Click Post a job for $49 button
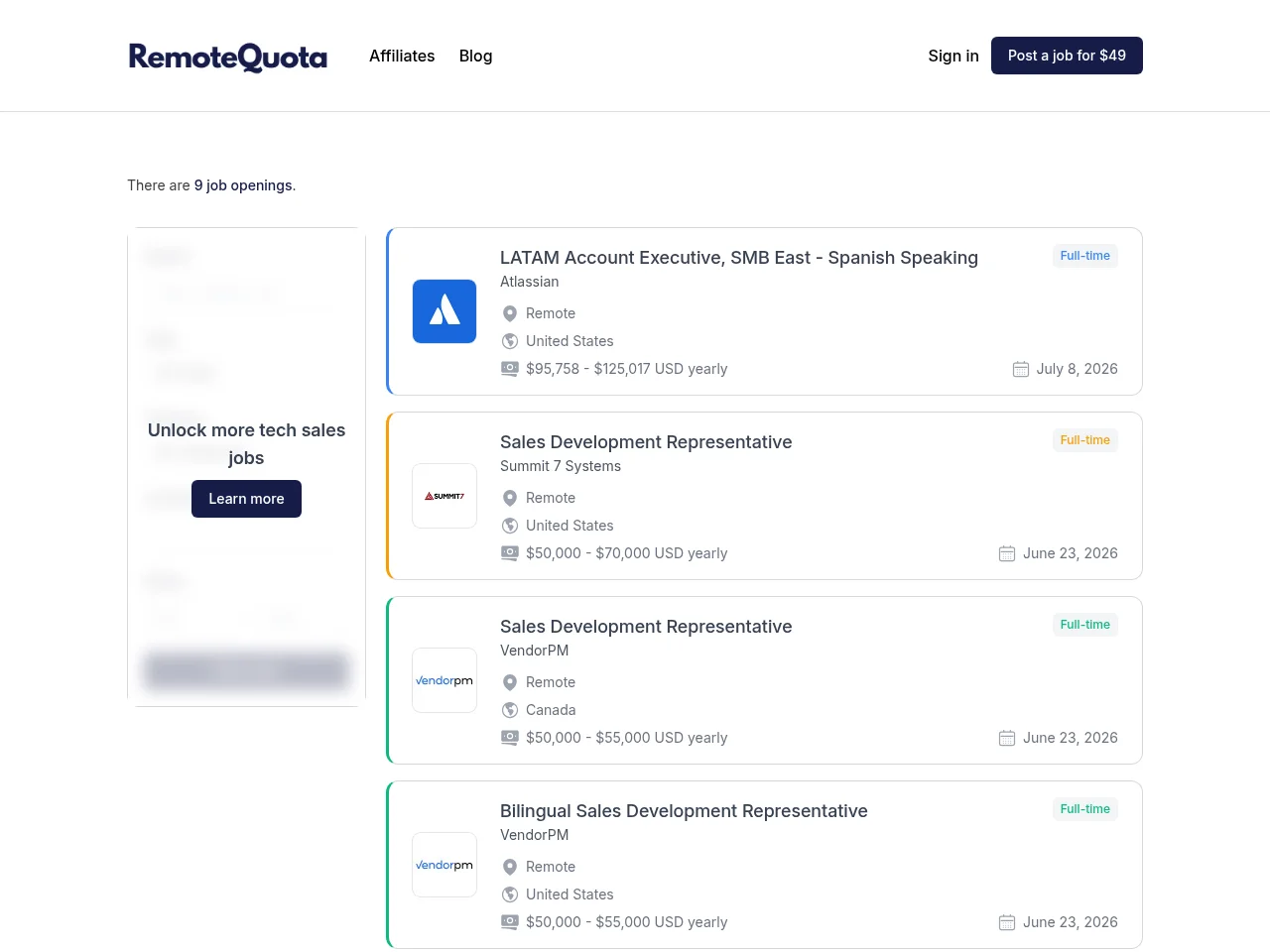 click(x=1067, y=56)
